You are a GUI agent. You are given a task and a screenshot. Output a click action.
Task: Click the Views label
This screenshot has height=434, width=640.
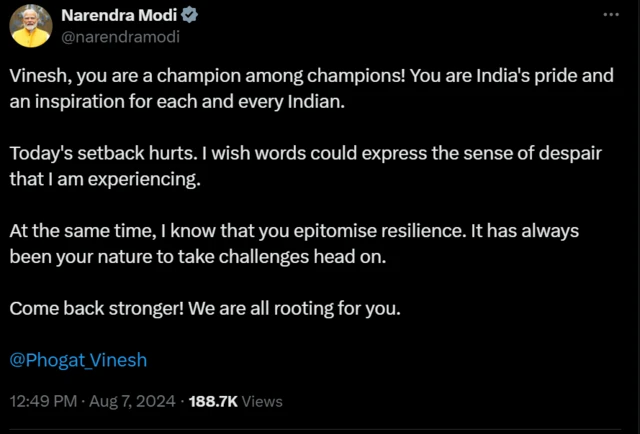[262, 401]
